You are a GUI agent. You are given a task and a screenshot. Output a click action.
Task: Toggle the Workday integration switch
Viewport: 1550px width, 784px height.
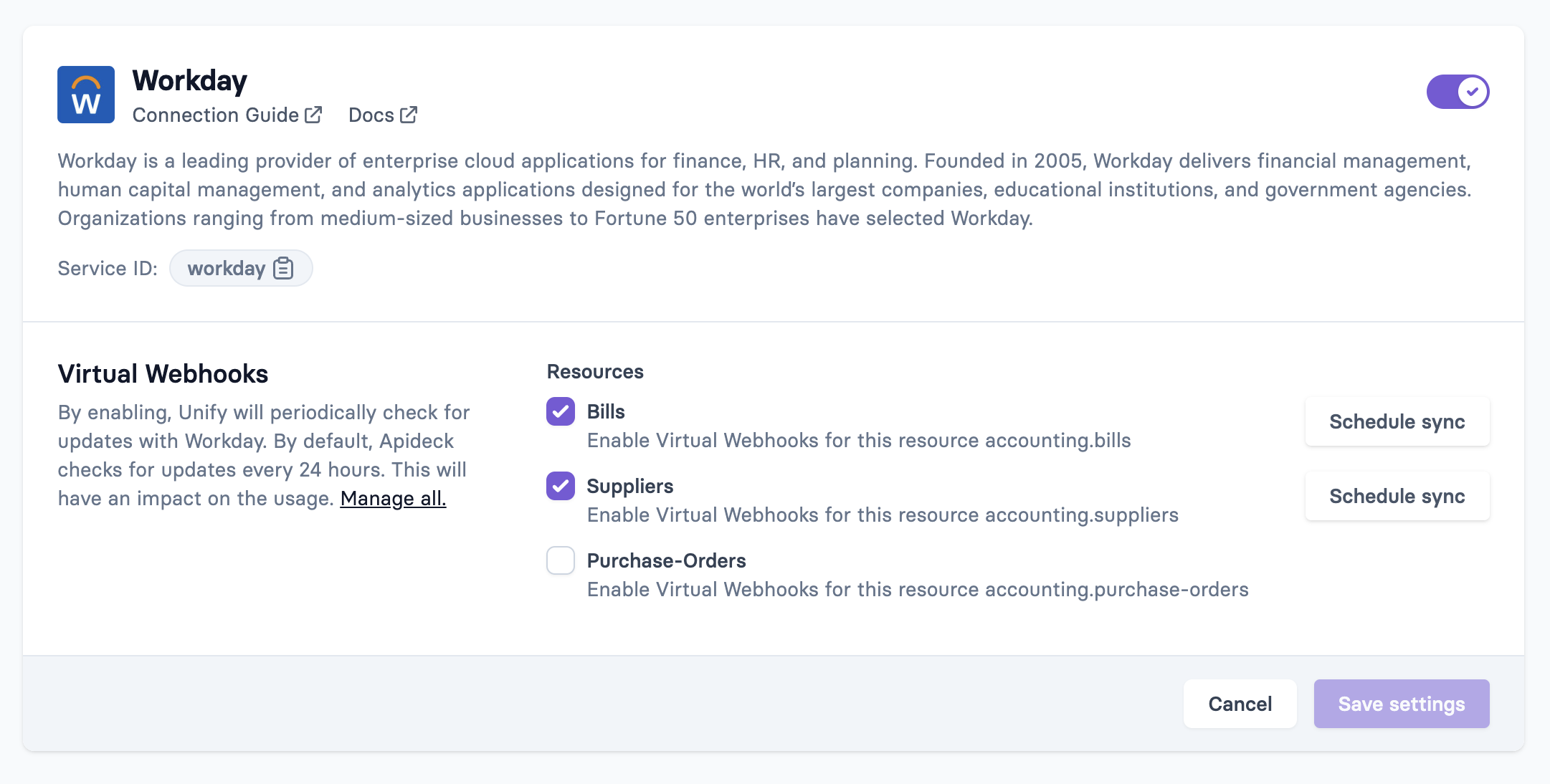(x=1458, y=92)
